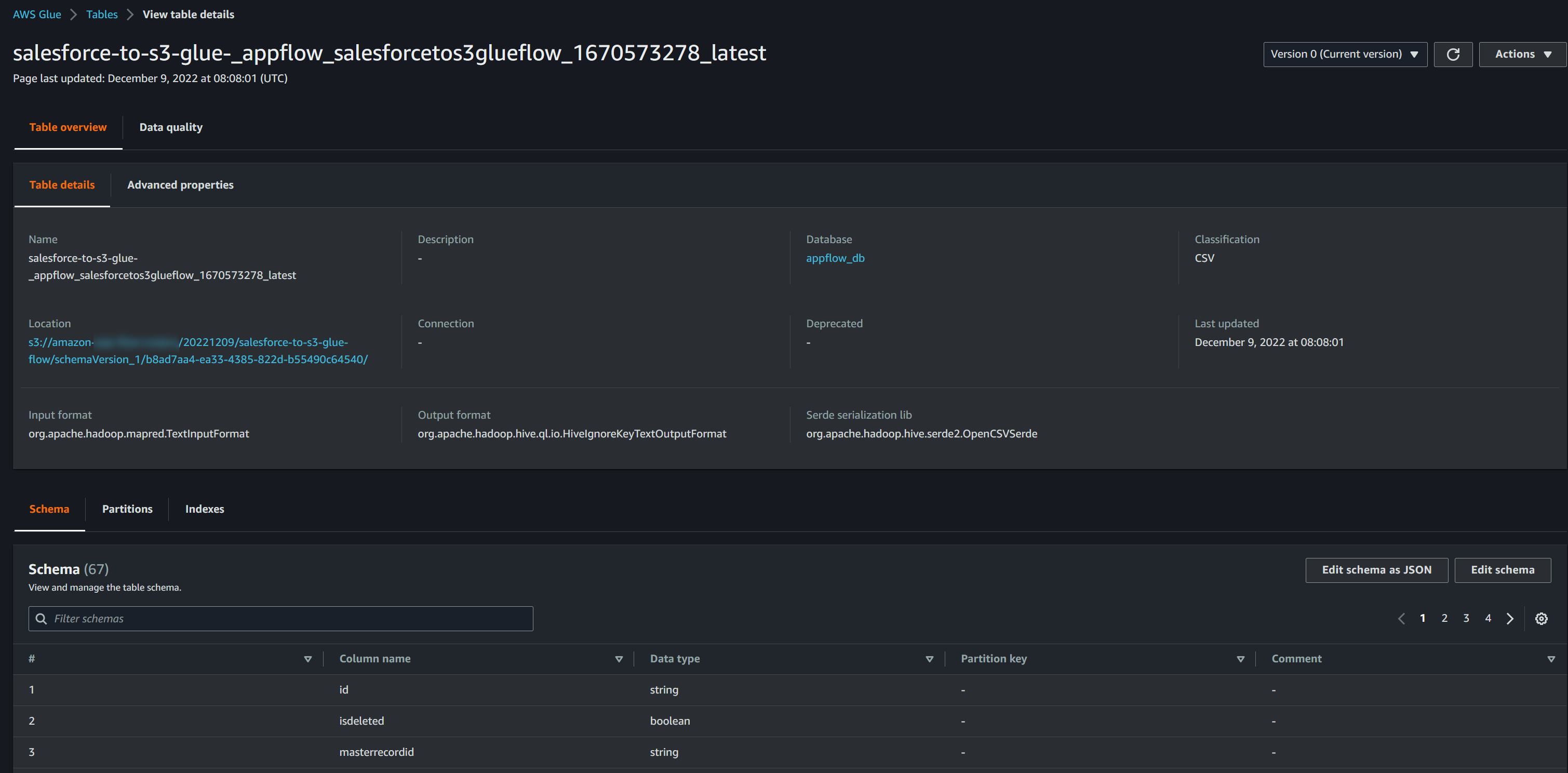Open the Advanced properties tab
Screen dimensions: 1568x773
coord(180,185)
